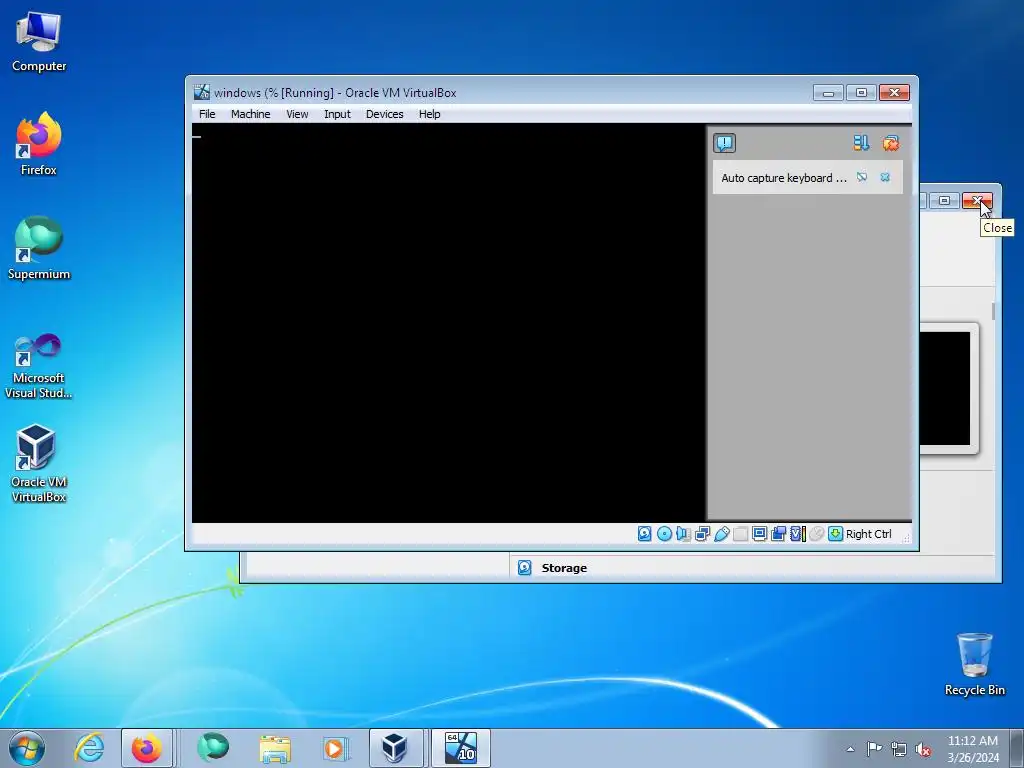This screenshot has width=1024, height=768.
Task: Click the network adapters status icon
Action: click(703, 534)
